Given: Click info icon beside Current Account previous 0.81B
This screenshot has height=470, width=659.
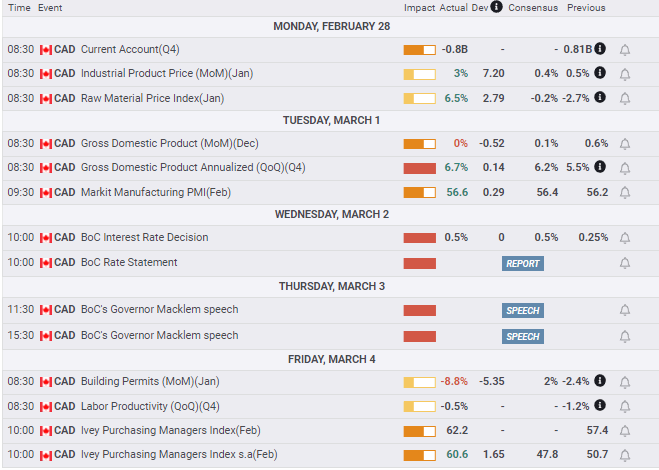Looking at the screenshot, I should click(600, 48).
